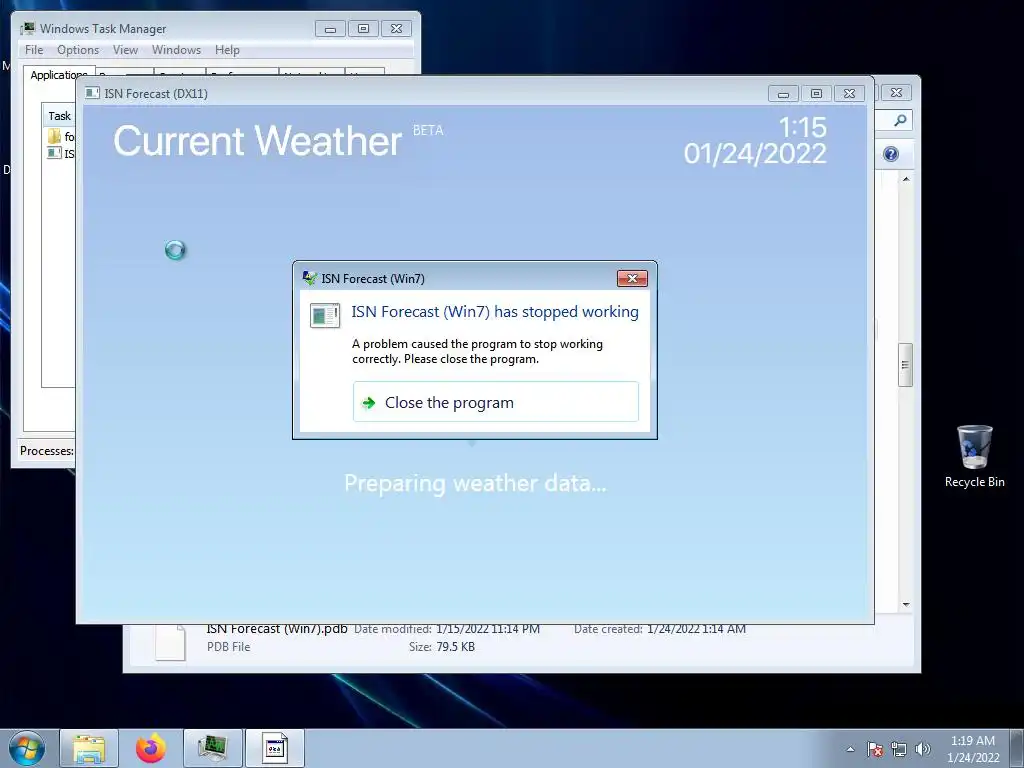Click the 01/24/2022 date in forecast window
Viewport: 1024px width, 768px height.
pos(755,154)
